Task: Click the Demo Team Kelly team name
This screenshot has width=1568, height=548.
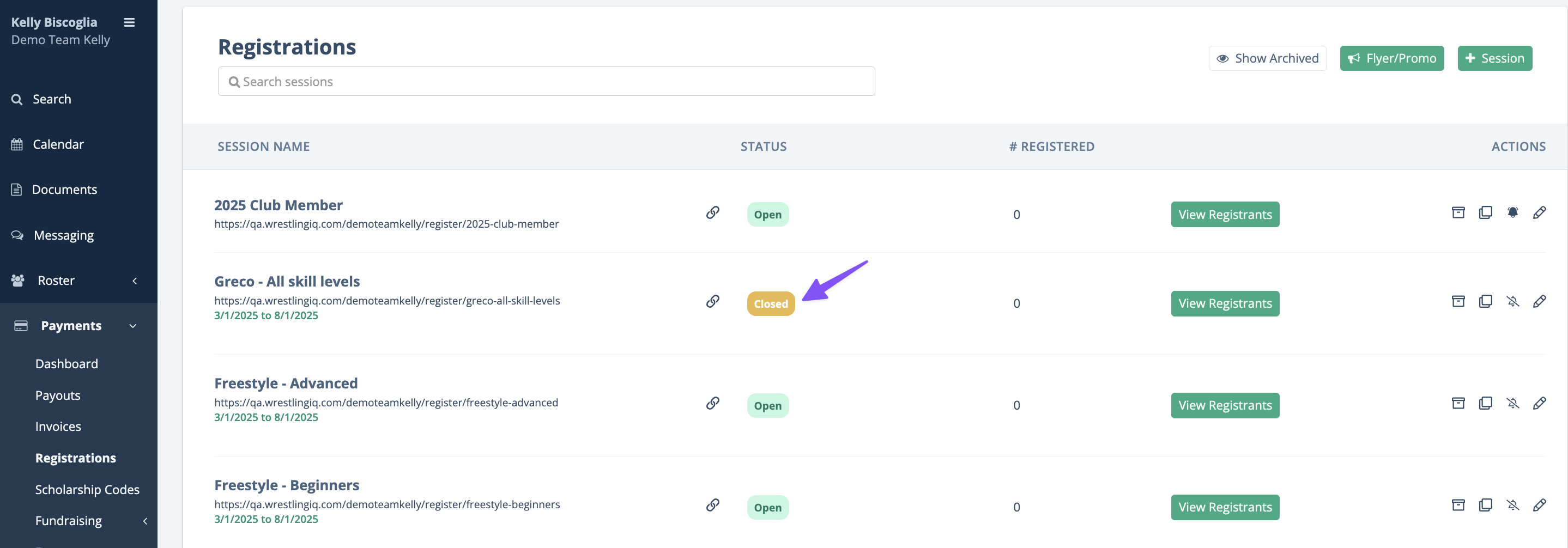Action: [60, 40]
